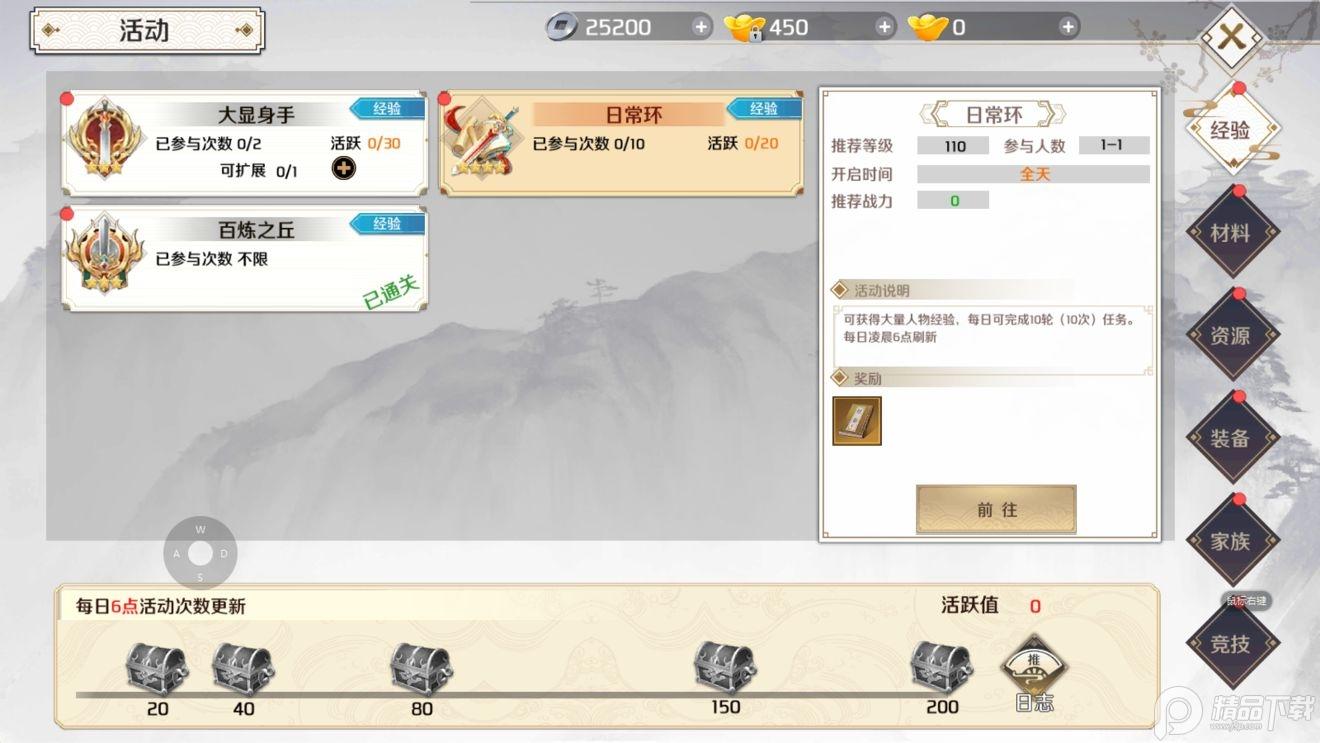
Task: Add gold ingots with plus next to 0
Action: pos(1068,27)
